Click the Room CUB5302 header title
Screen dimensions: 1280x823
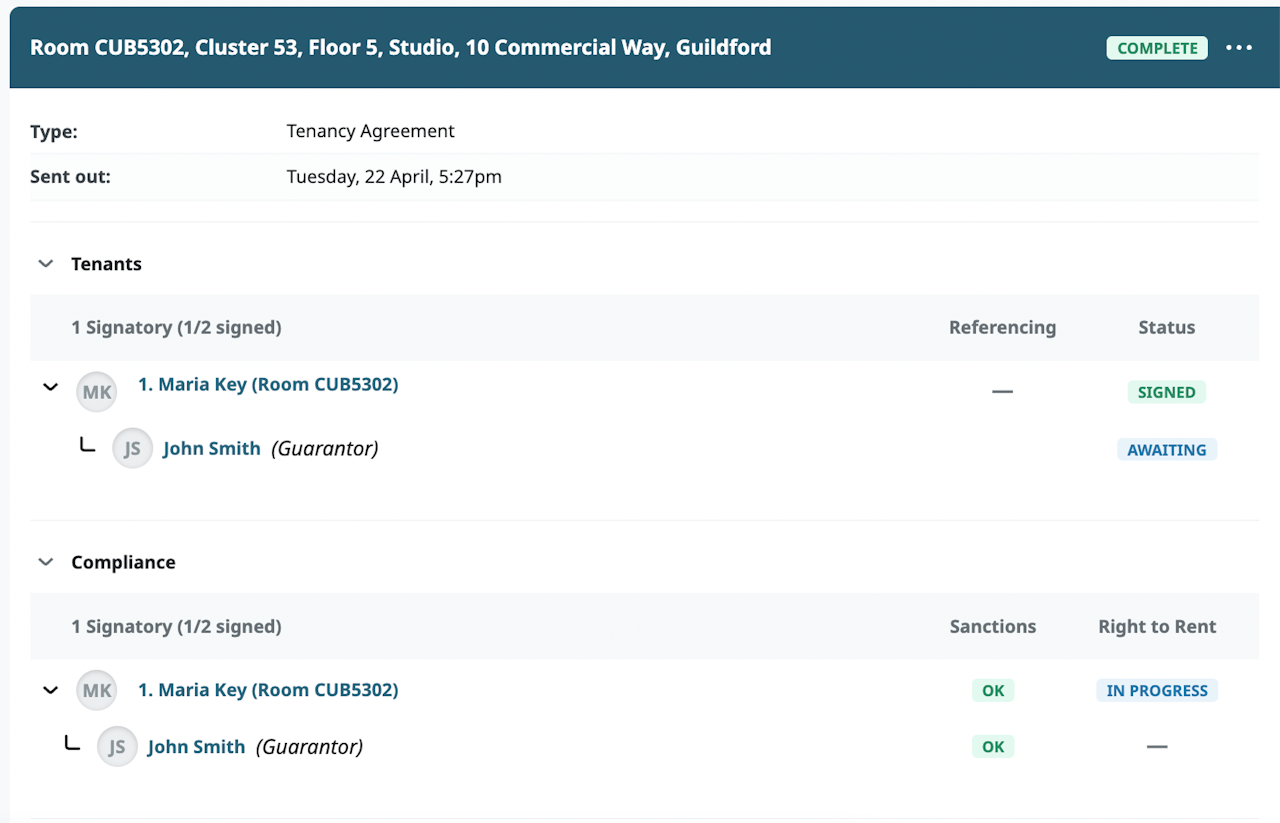(x=400, y=48)
